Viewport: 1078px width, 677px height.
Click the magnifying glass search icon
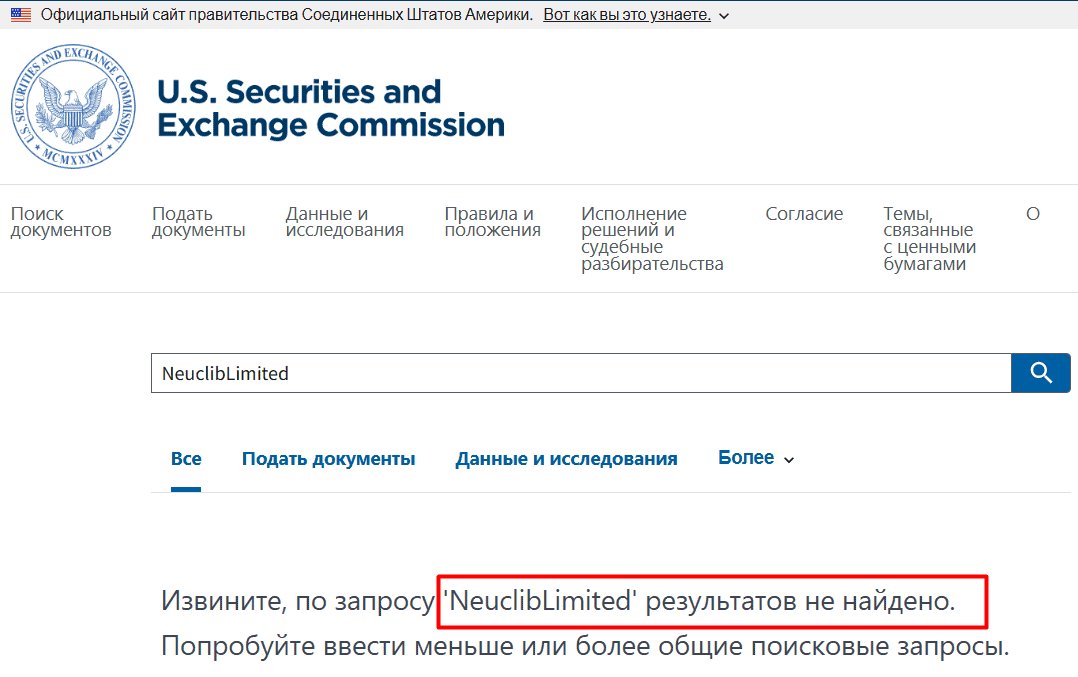(x=1040, y=372)
